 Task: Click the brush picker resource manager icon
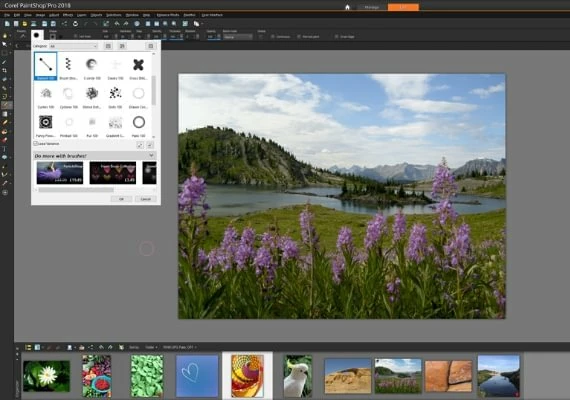[x=150, y=46]
